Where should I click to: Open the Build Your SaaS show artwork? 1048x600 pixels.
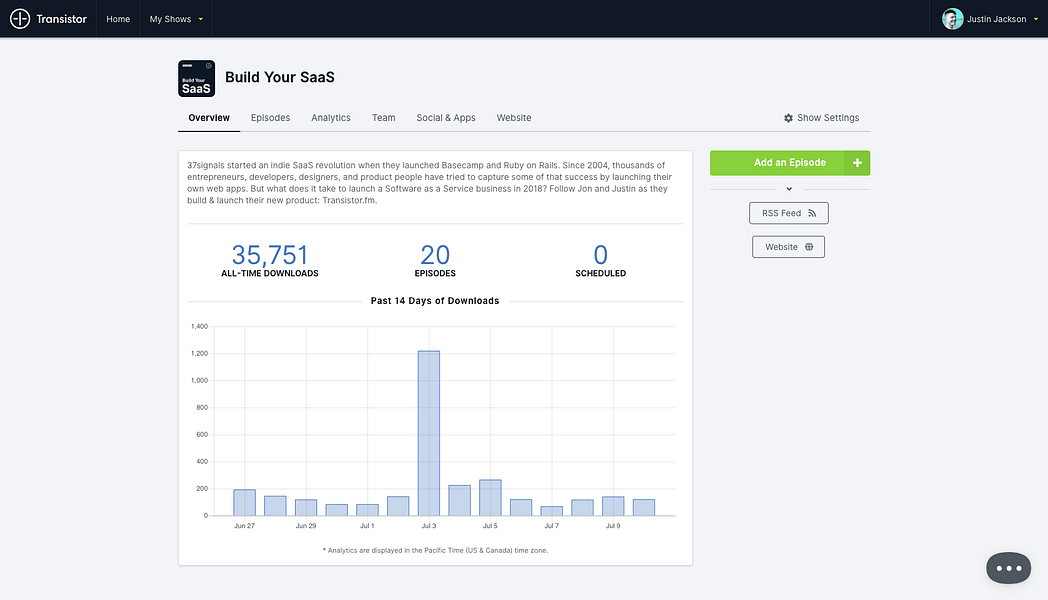click(x=196, y=78)
